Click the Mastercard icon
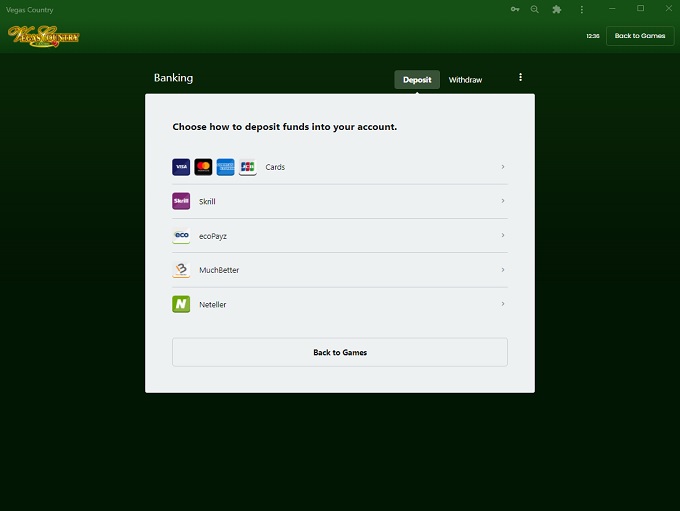The image size is (680, 511). pos(203,167)
